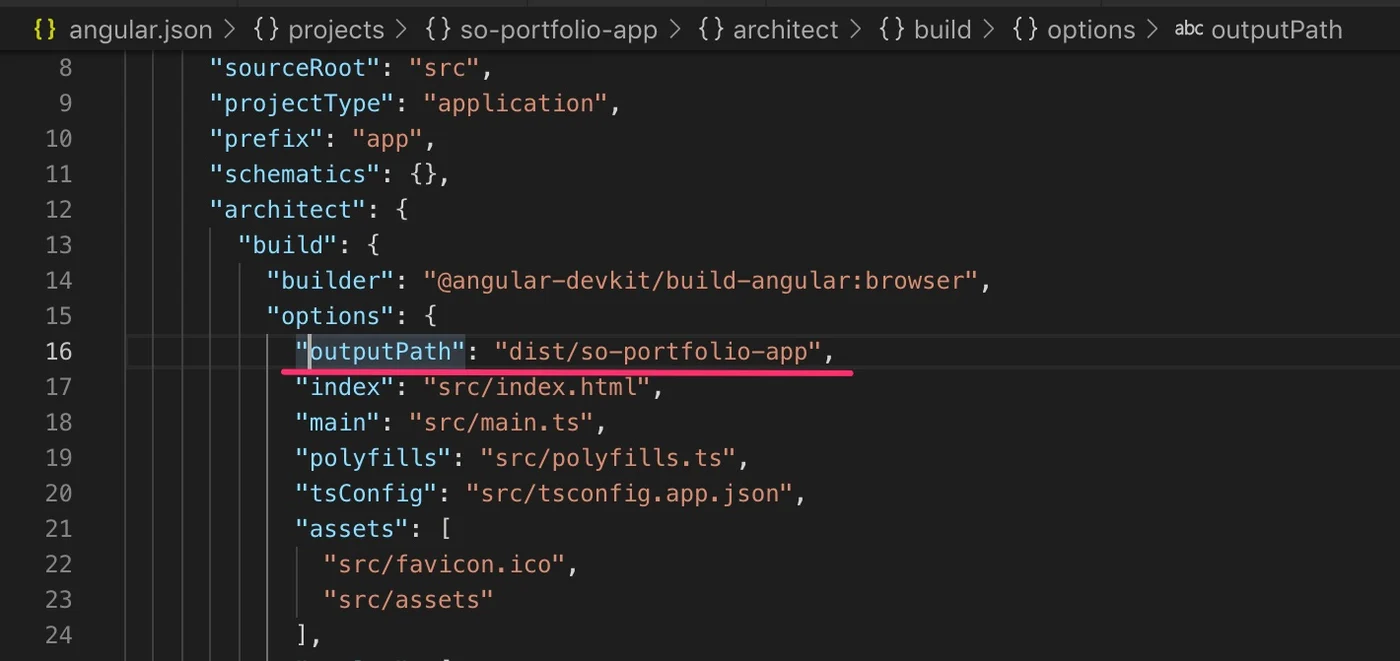Screen dimensions: 1400x661
Task: Click the "builder" key text
Action: (331, 280)
